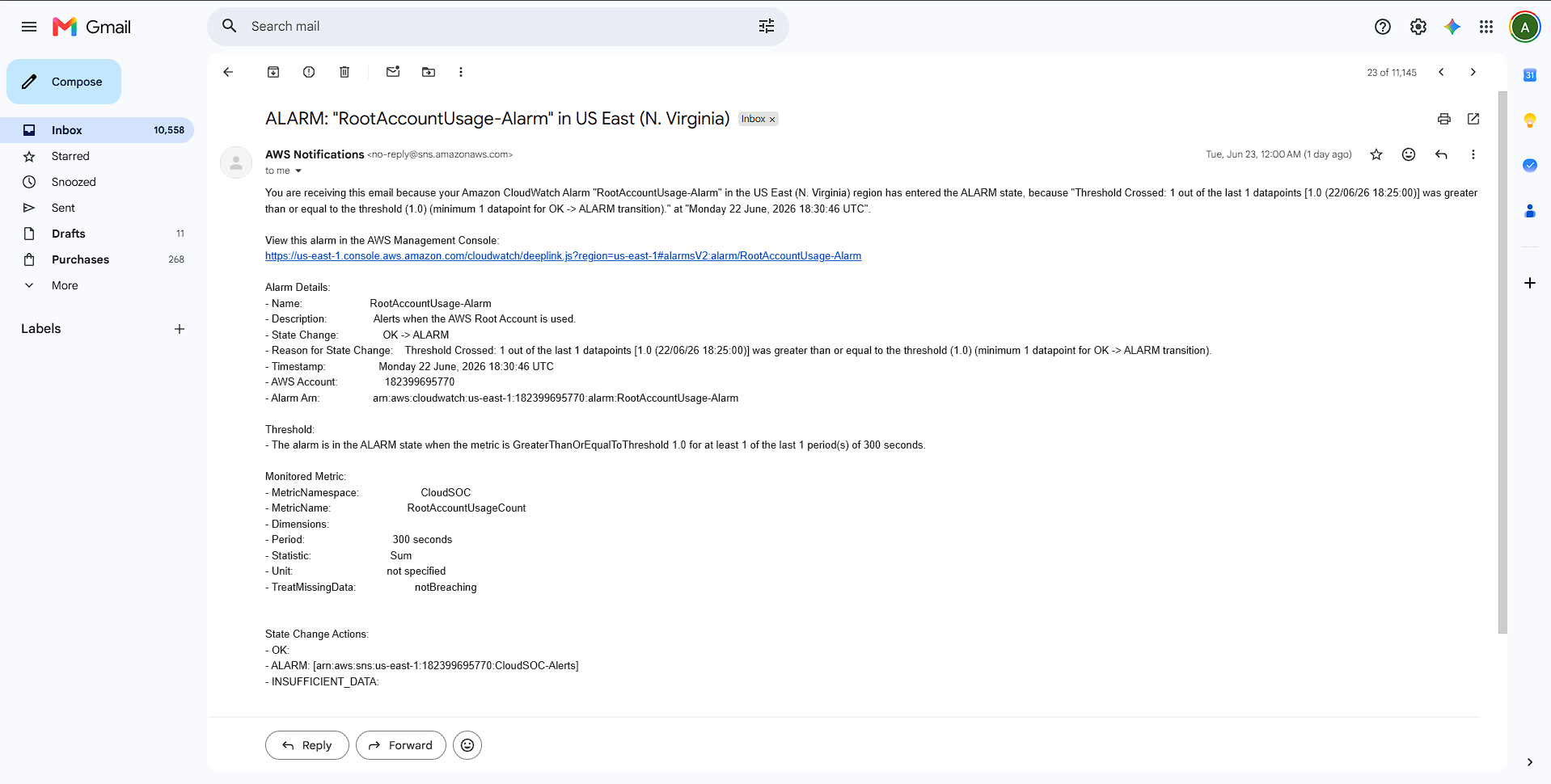Go to the older email
Screen dimensions: 1551x784
coord(1473,72)
